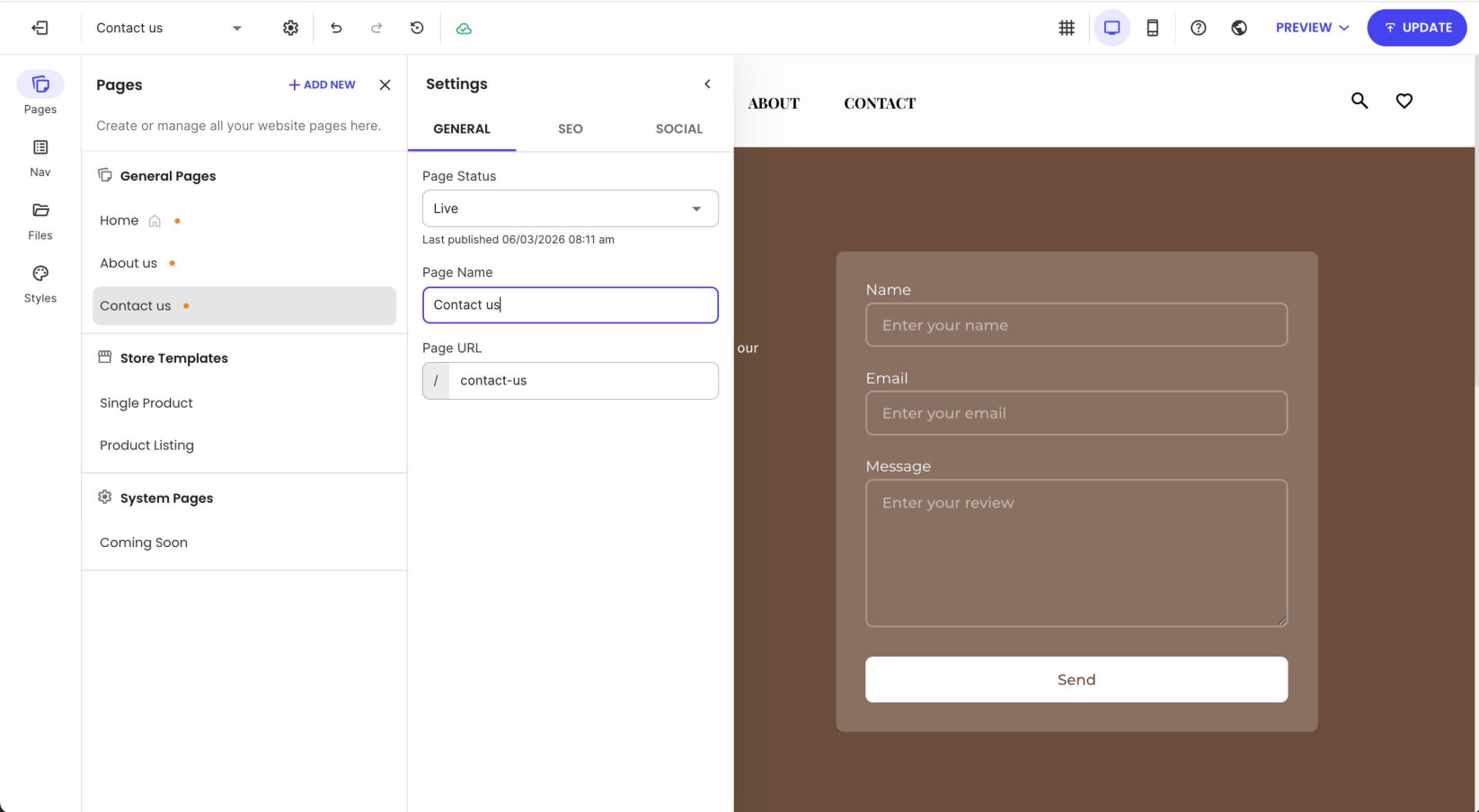The width and height of the screenshot is (1479, 812).
Task: Open the help icon
Action: point(1198,28)
